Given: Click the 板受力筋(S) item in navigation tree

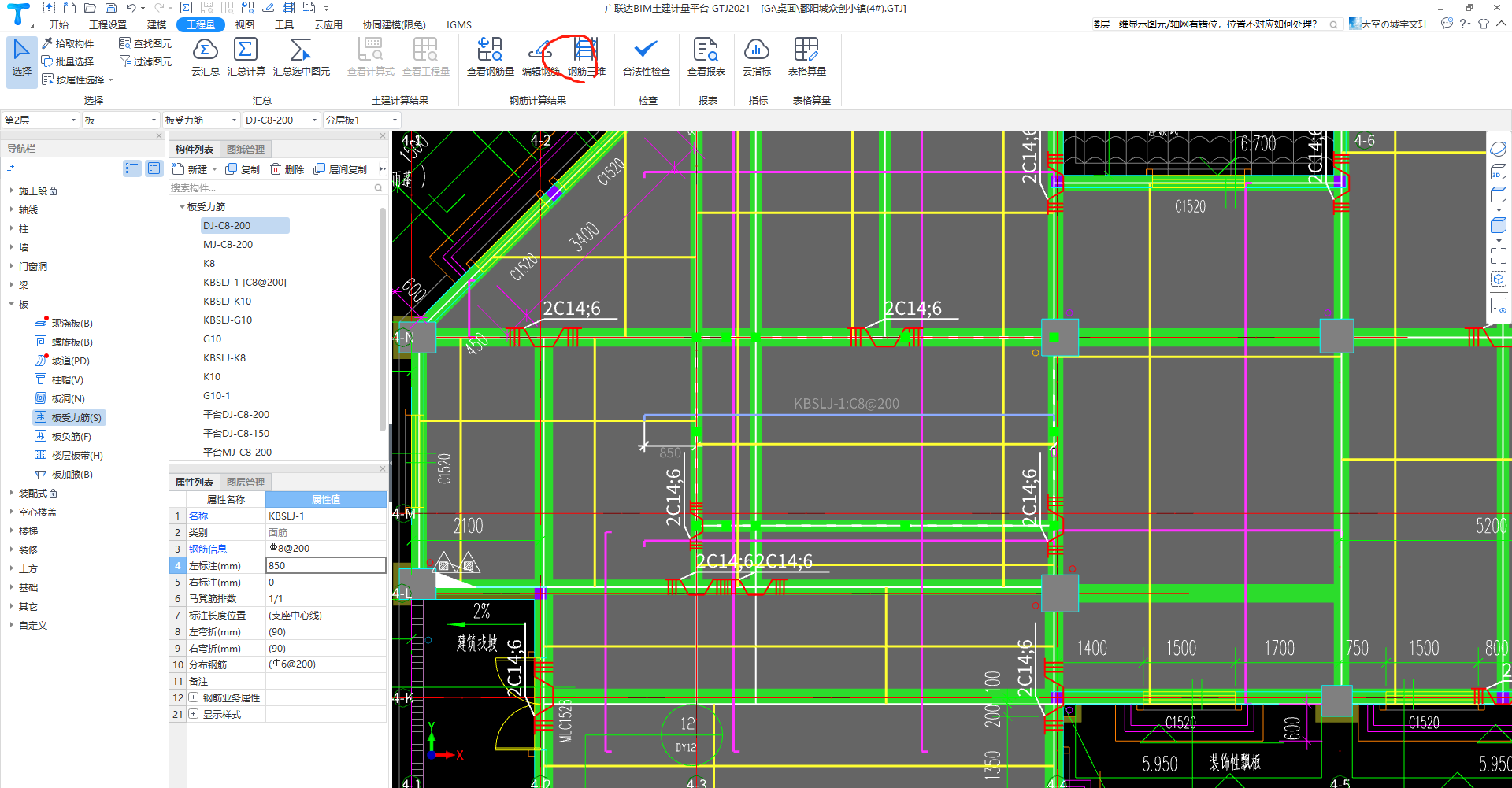Looking at the screenshot, I should (69, 418).
